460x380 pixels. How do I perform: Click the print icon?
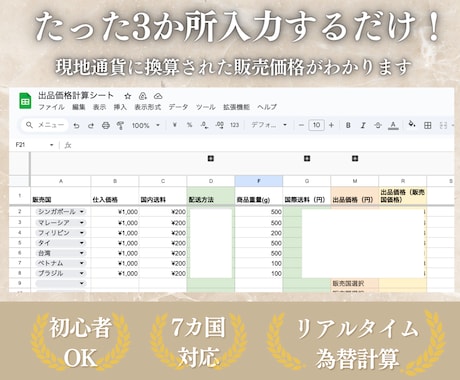click(106, 125)
